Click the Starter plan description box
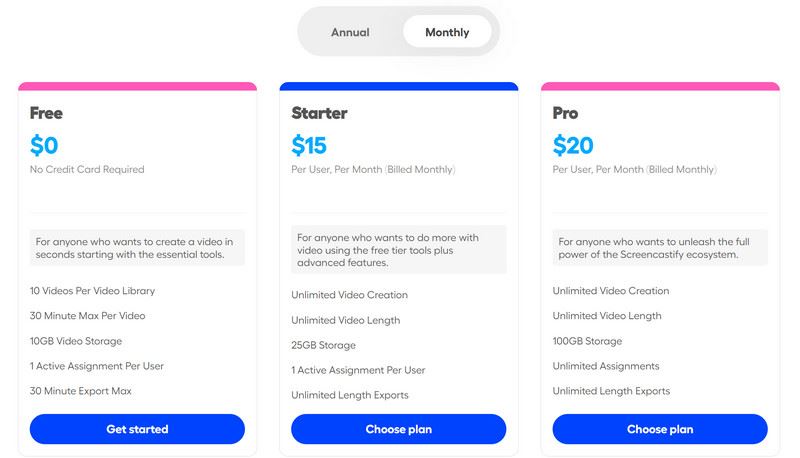800x458 pixels. pyautogui.click(x=399, y=250)
